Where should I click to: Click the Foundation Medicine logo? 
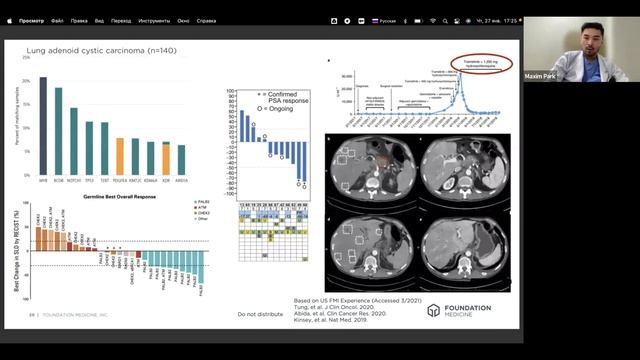(459, 311)
